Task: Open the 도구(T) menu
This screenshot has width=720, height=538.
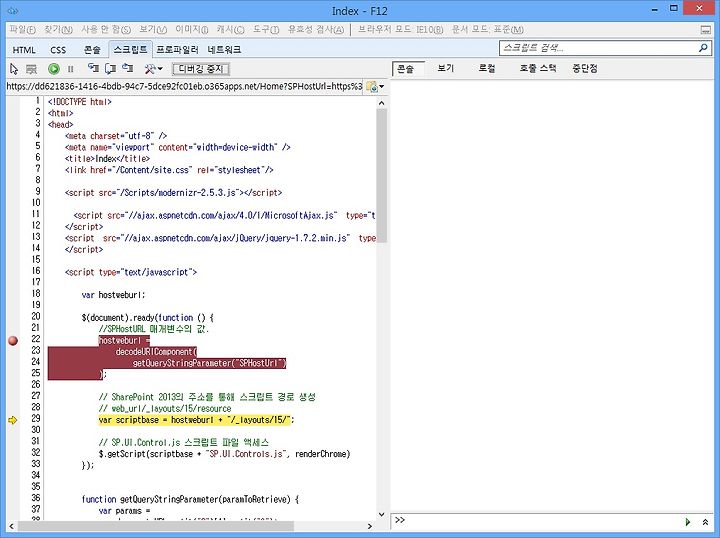Action: [x=266, y=30]
